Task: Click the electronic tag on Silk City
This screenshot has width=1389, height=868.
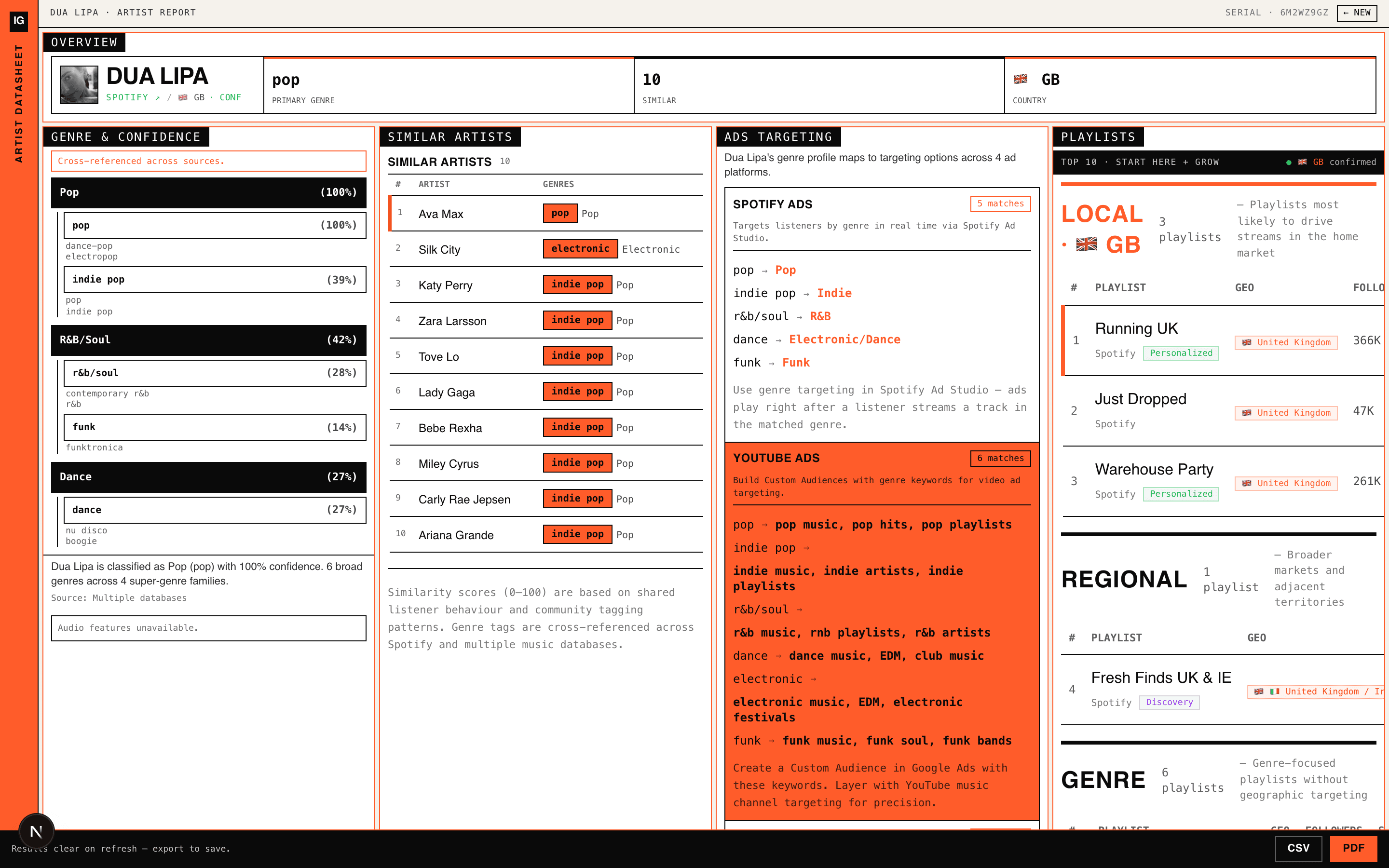Action: (580, 248)
